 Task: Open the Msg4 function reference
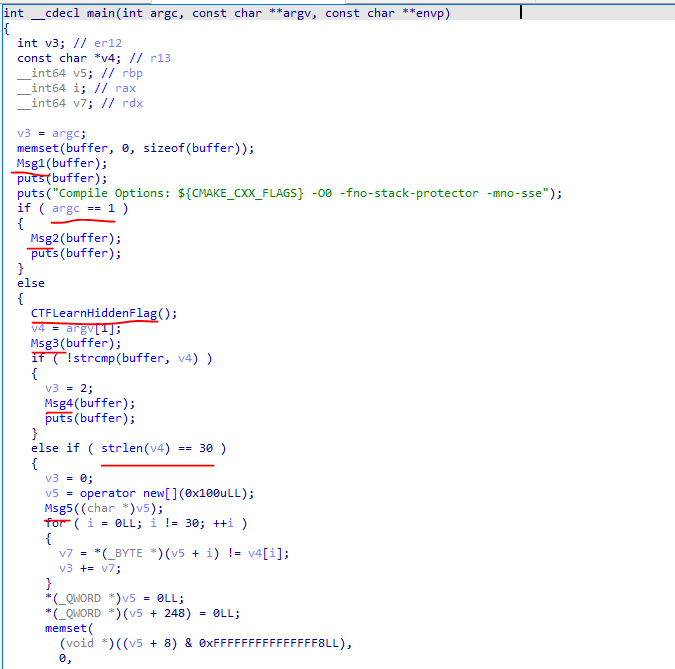(59, 403)
